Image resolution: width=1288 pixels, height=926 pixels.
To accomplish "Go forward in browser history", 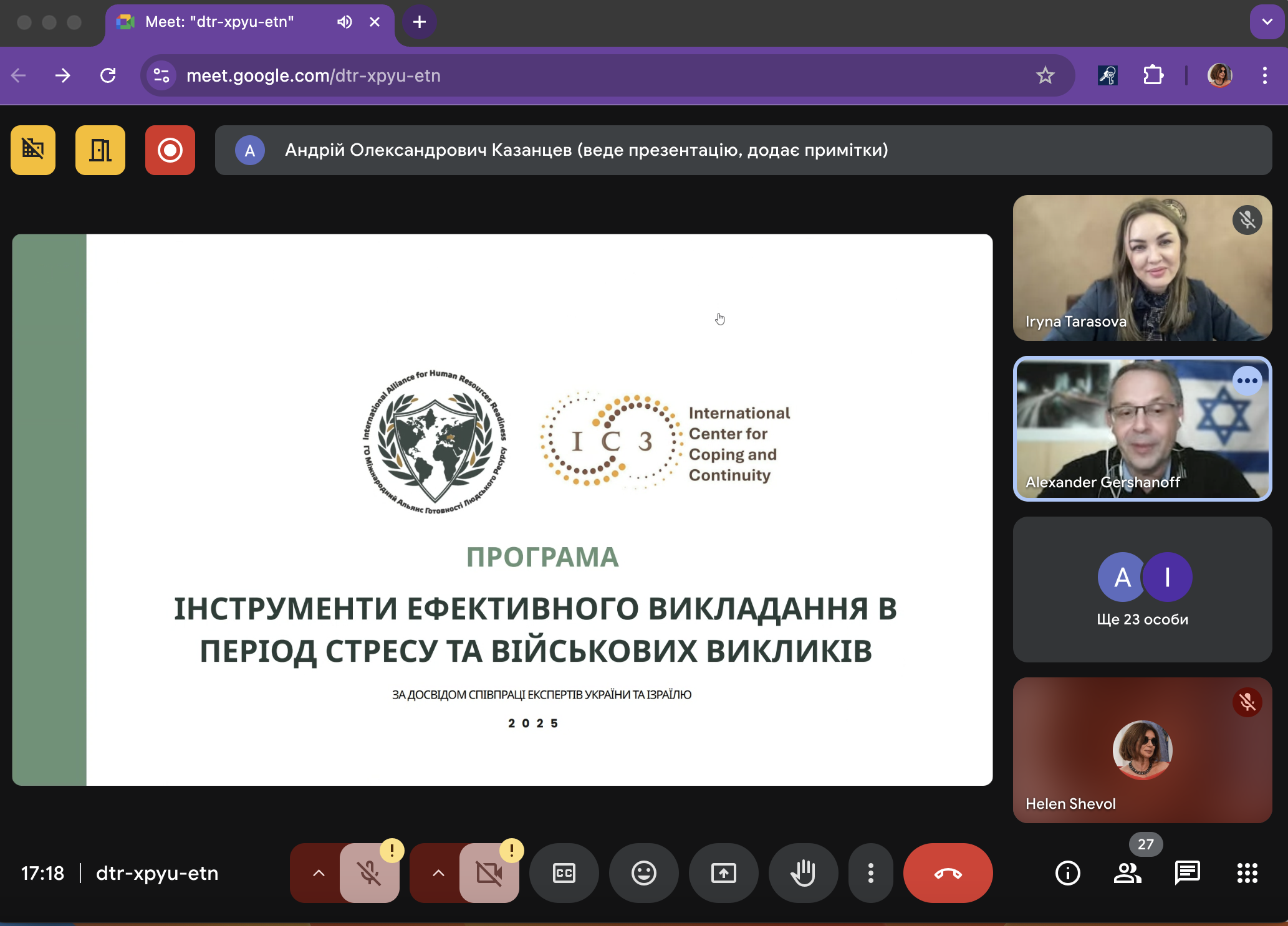I will [62, 75].
